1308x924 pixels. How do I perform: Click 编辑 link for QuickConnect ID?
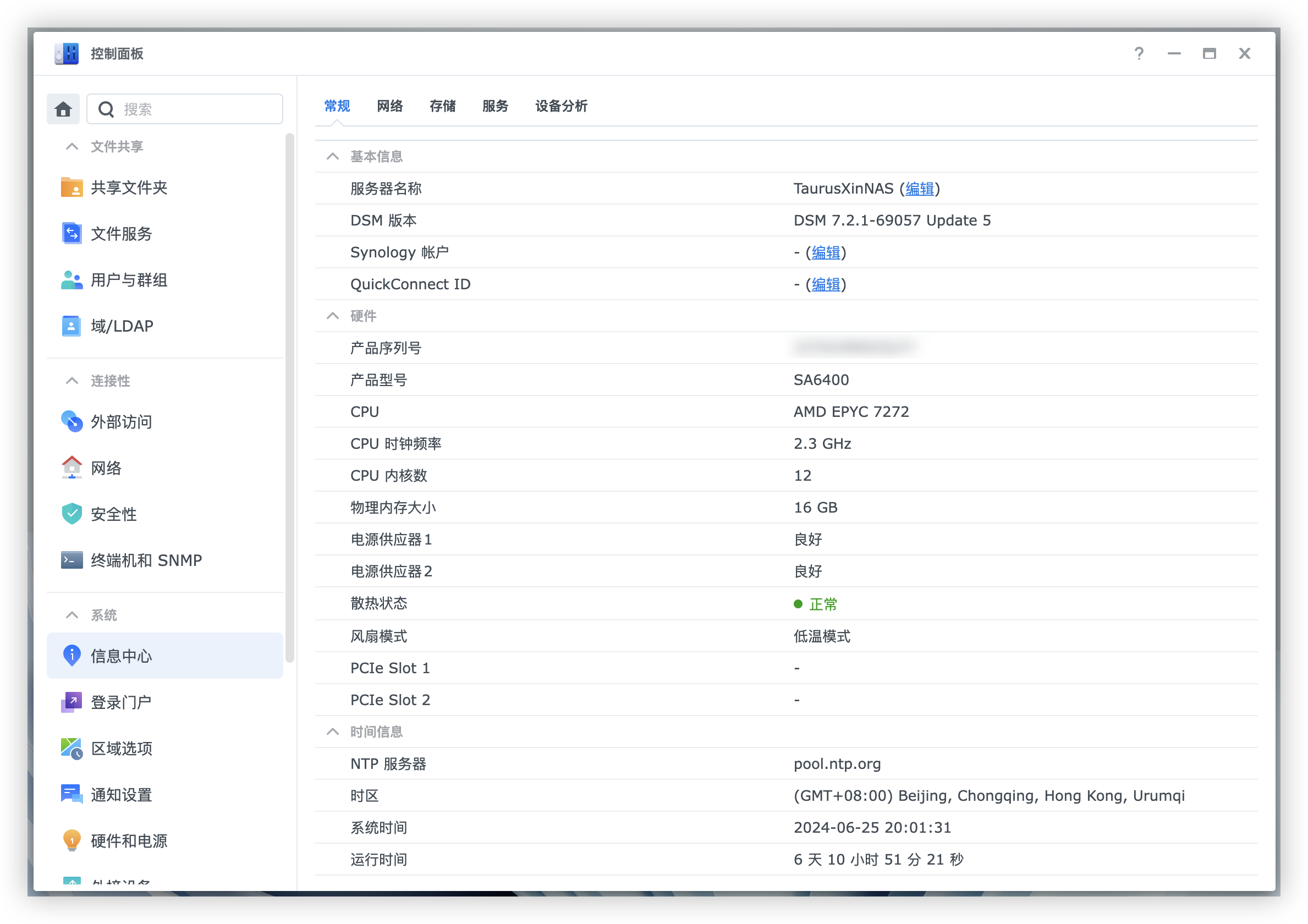pos(826,284)
